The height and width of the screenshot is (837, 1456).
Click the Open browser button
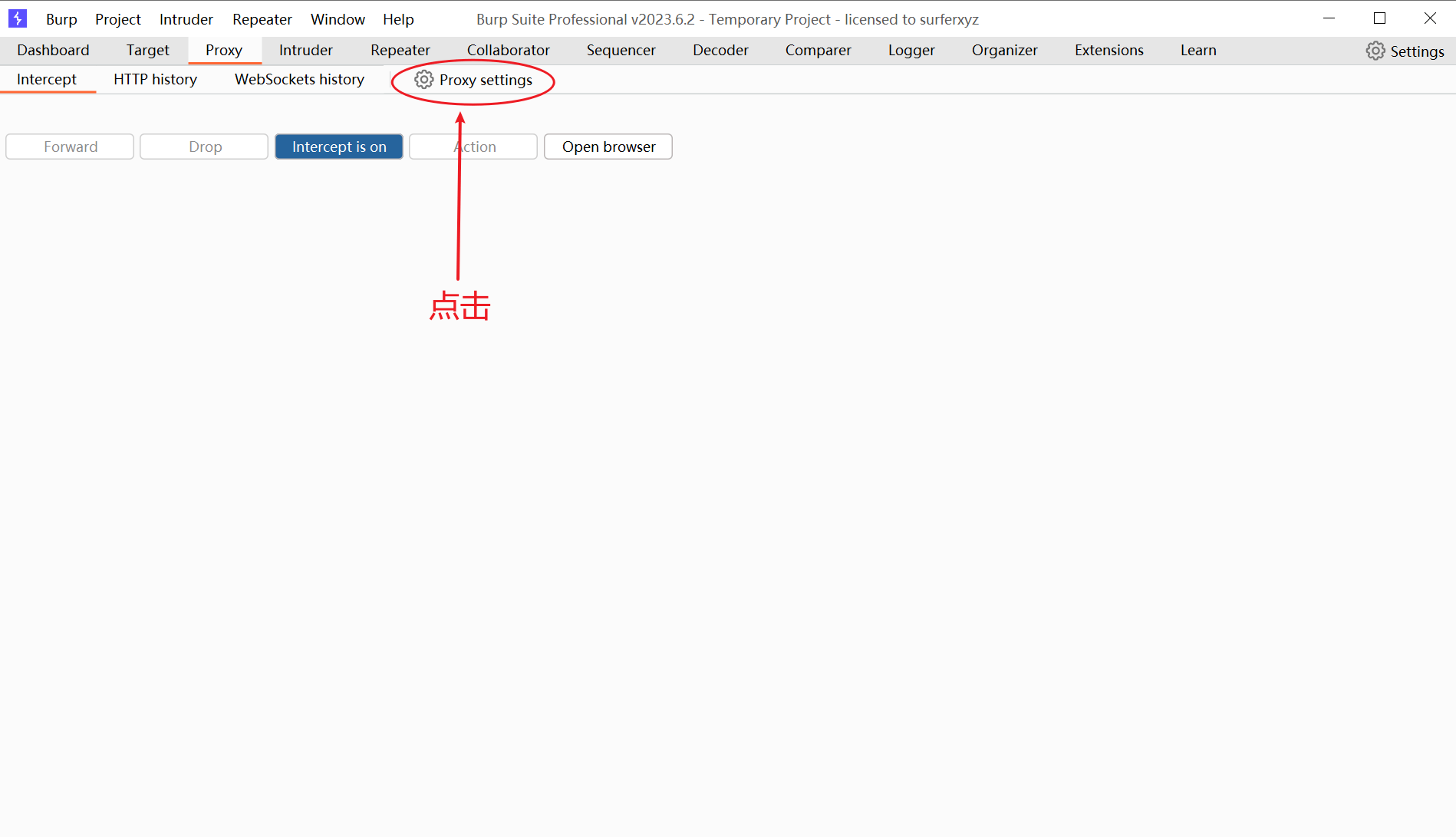click(x=608, y=147)
